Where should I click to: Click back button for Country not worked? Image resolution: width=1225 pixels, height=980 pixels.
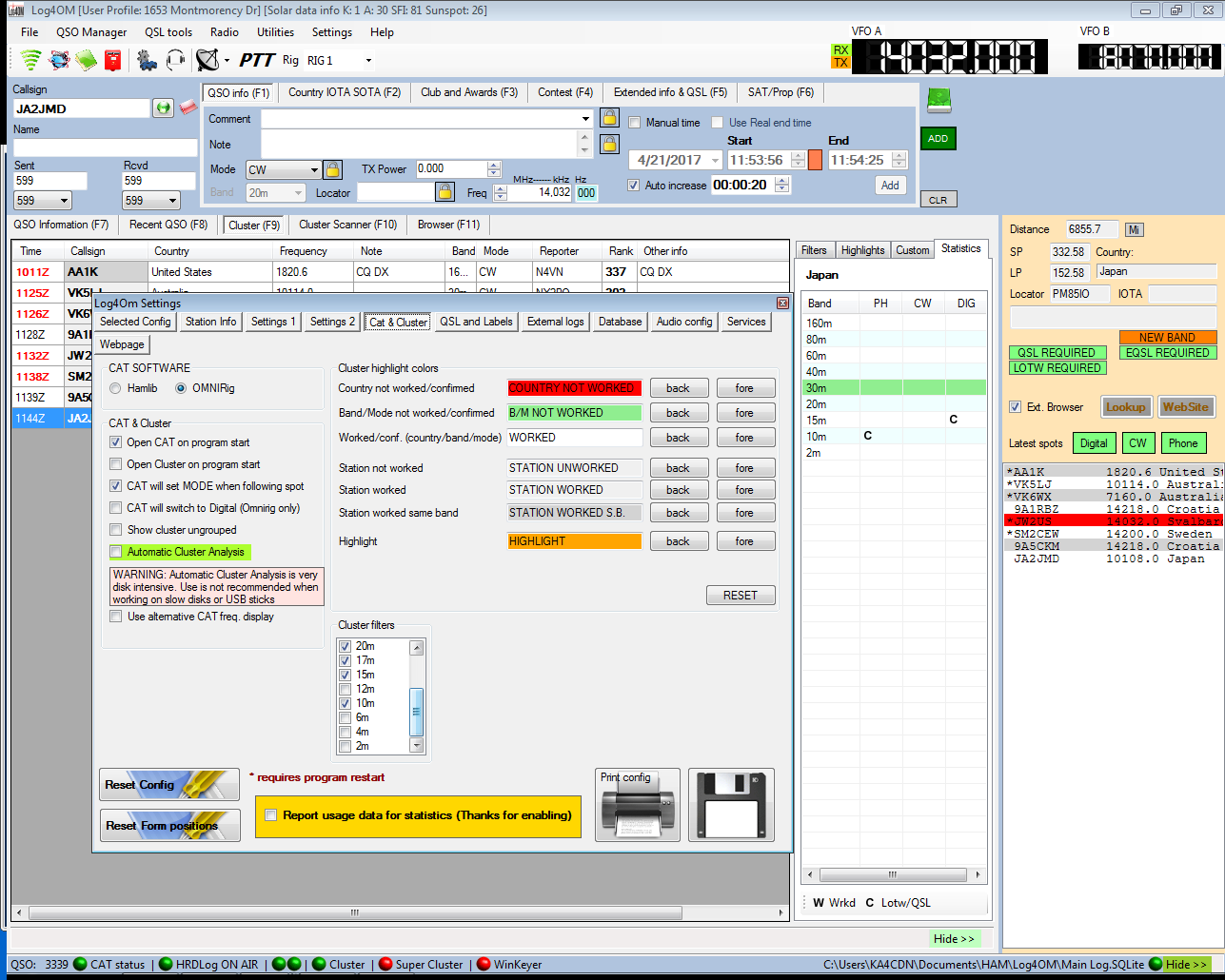tap(679, 388)
